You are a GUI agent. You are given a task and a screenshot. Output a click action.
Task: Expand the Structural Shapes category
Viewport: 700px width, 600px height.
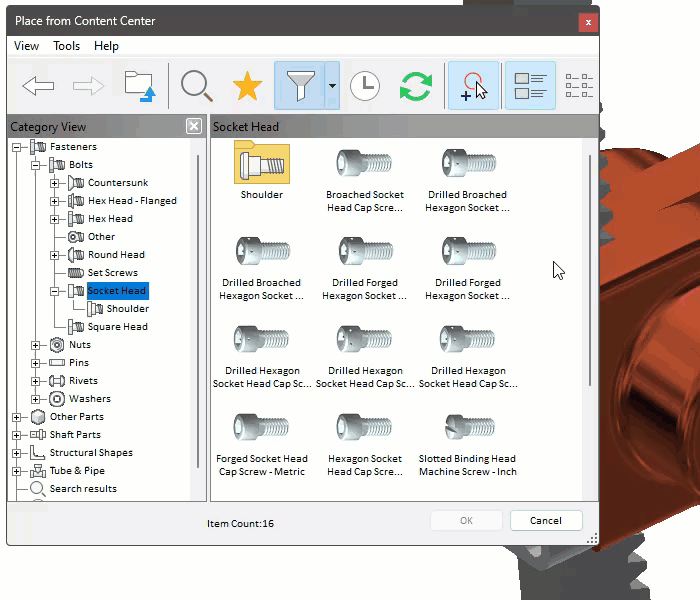[17, 453]
